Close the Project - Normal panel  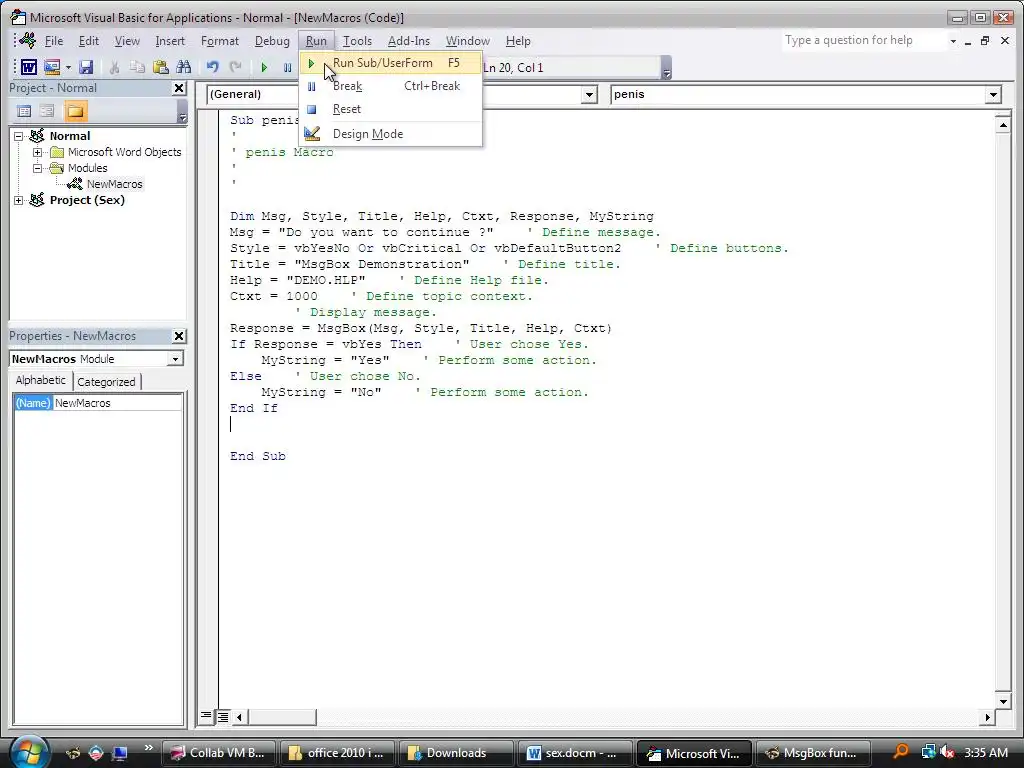tap(179, 88)
